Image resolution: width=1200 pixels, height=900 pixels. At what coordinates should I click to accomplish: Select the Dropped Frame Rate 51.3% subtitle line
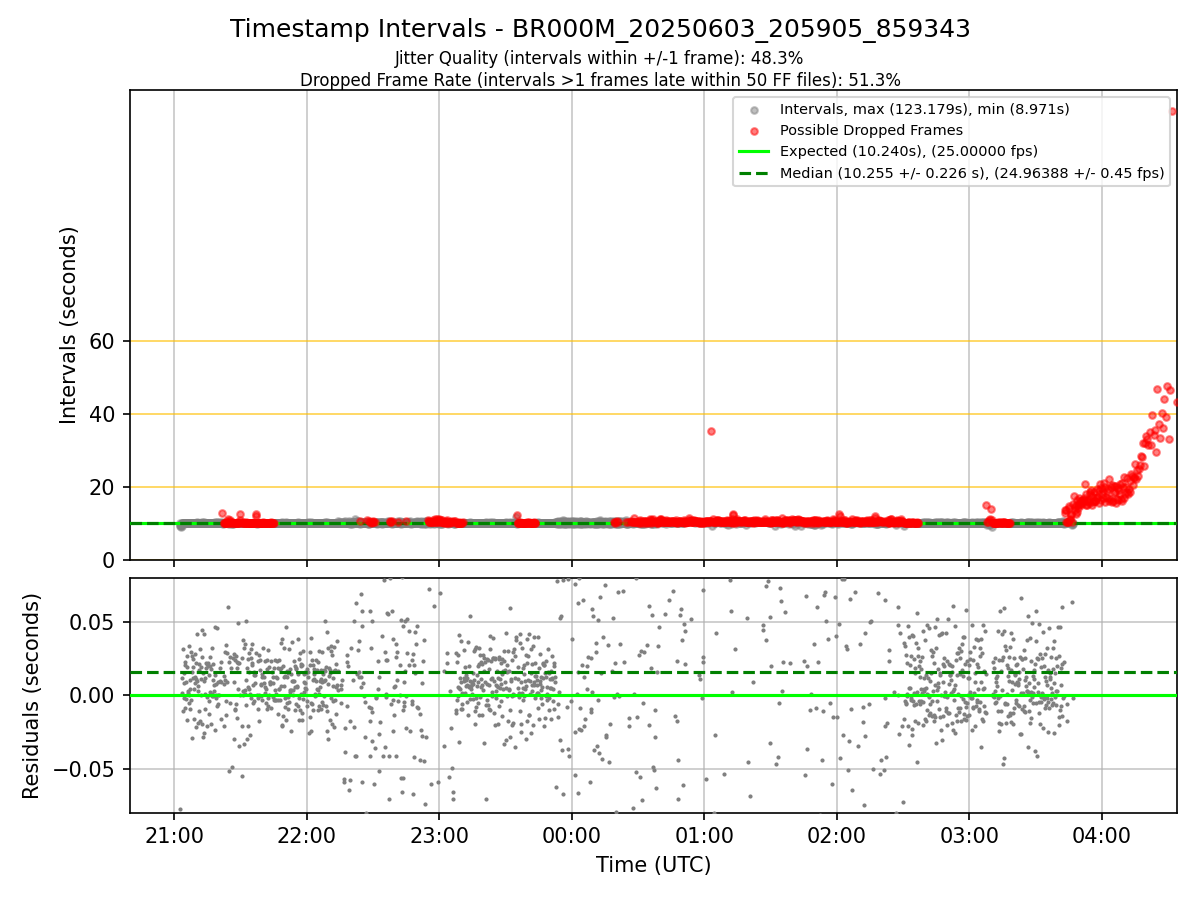point(600,79)
